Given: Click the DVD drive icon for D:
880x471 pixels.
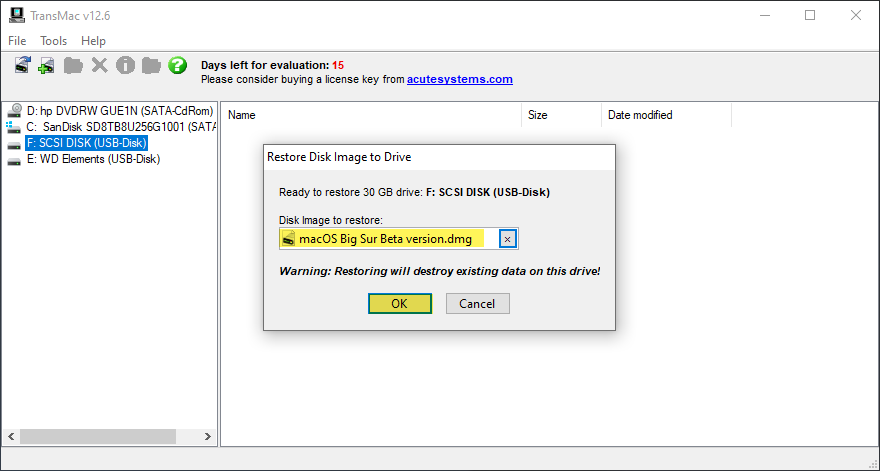Looking at the screenshot, I should coord(15,111).
